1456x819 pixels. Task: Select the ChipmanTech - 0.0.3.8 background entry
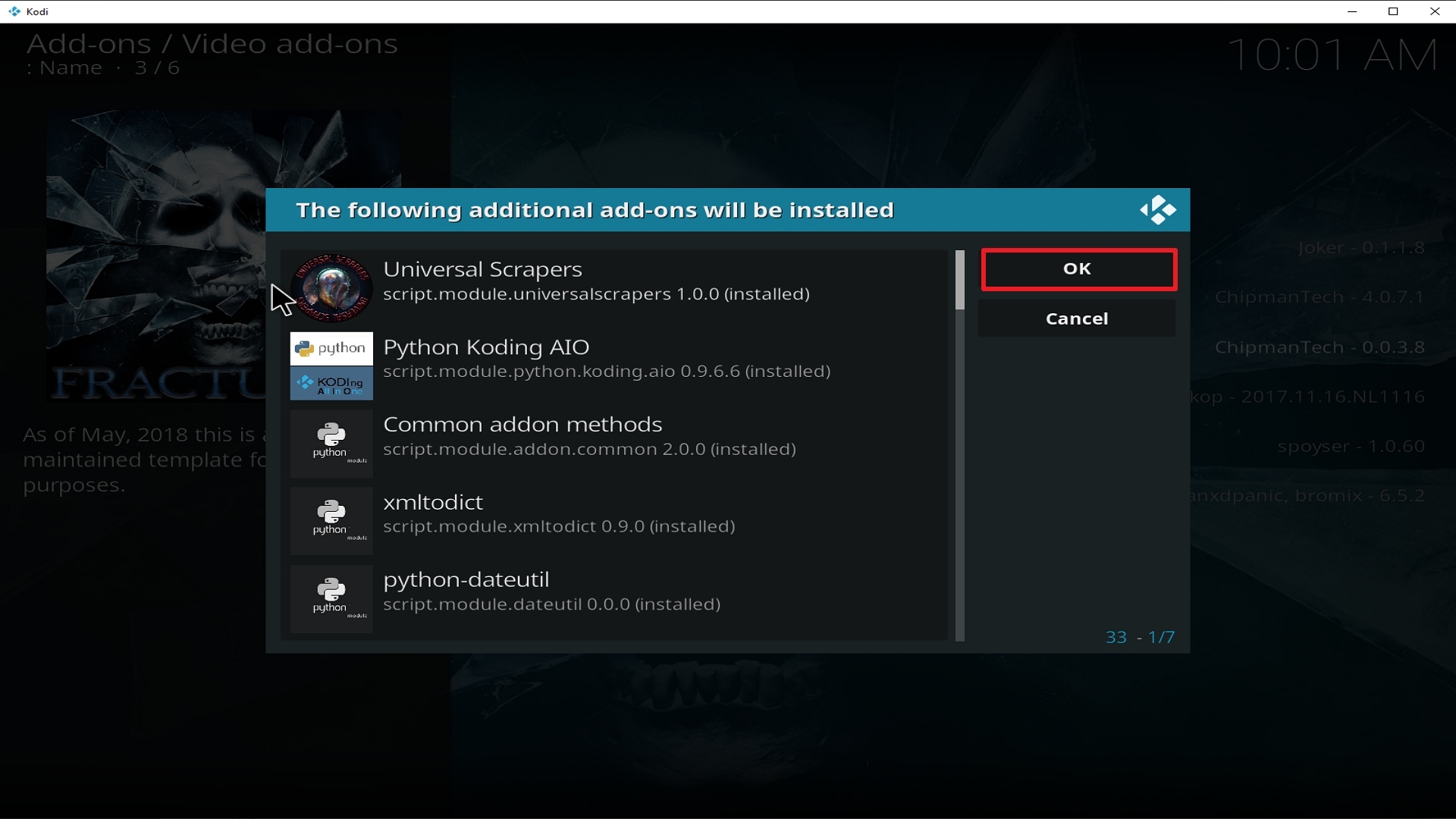tap(1319, 347)
